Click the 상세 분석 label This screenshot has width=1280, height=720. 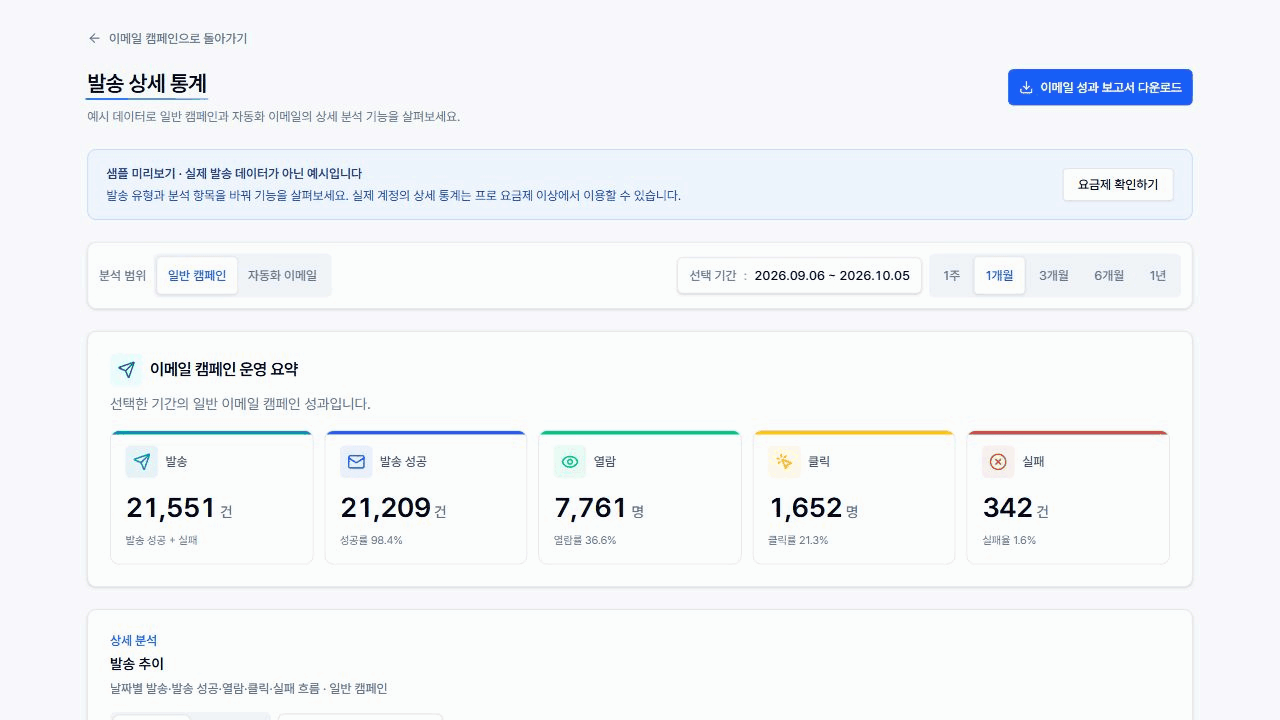[x=133, y=640]
